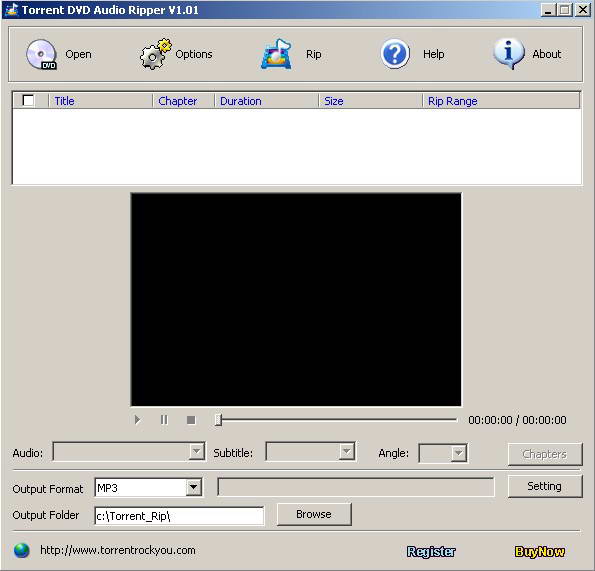This screenshot has height=571, width=595.
Task: Click the playback seek slider thumb
Action: click(x=218, y=420)
